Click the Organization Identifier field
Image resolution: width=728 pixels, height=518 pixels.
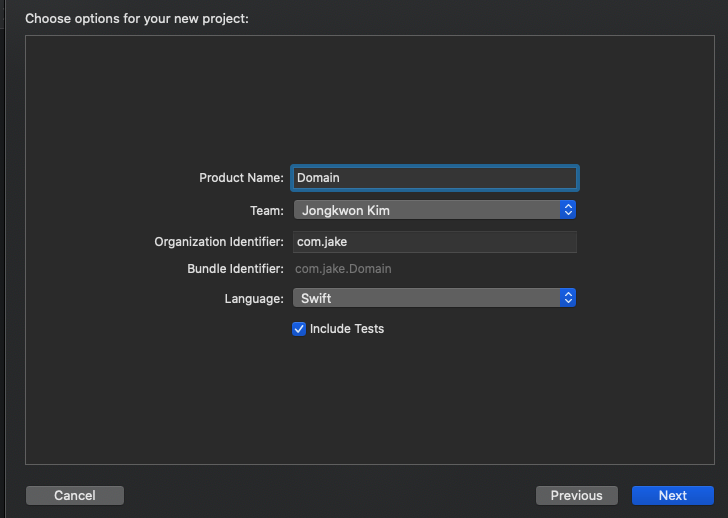pos(434,242)
